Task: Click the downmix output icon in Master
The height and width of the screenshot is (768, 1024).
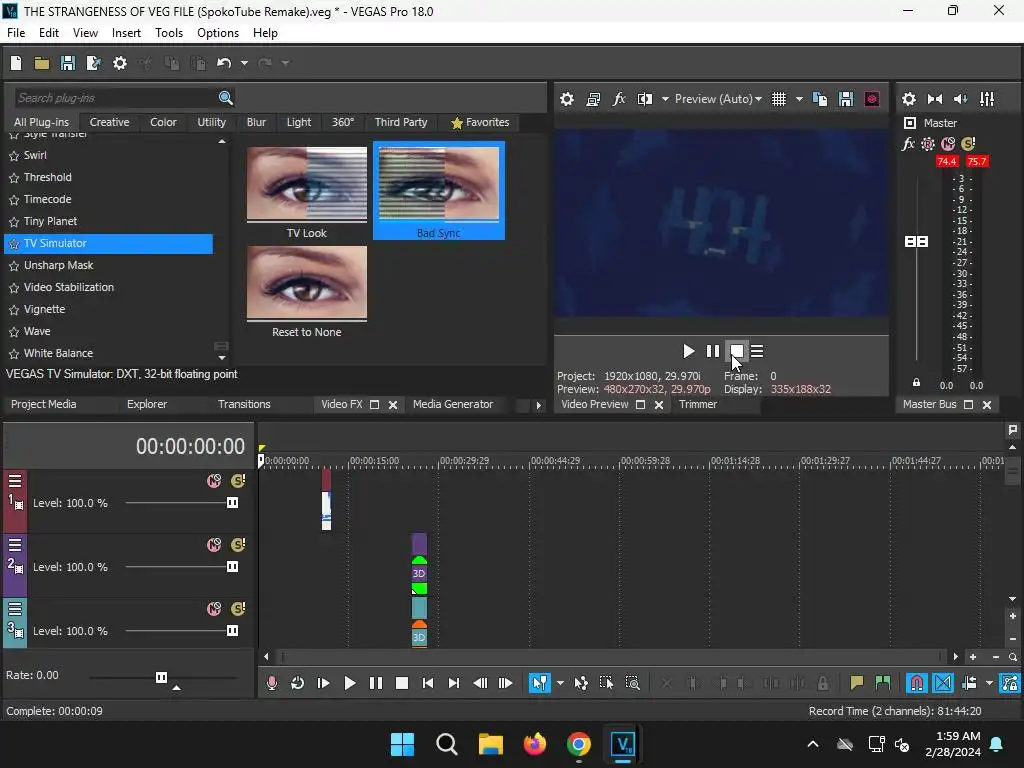Action: [935, 99]
